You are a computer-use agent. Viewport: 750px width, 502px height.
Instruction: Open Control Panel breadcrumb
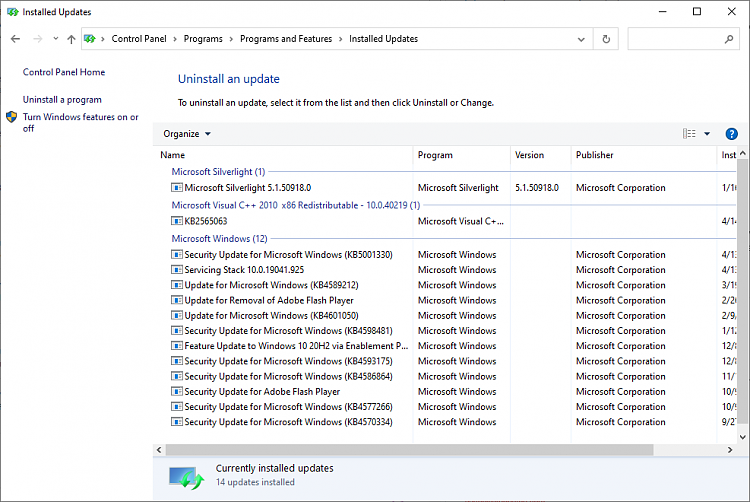tap(139, 39)
